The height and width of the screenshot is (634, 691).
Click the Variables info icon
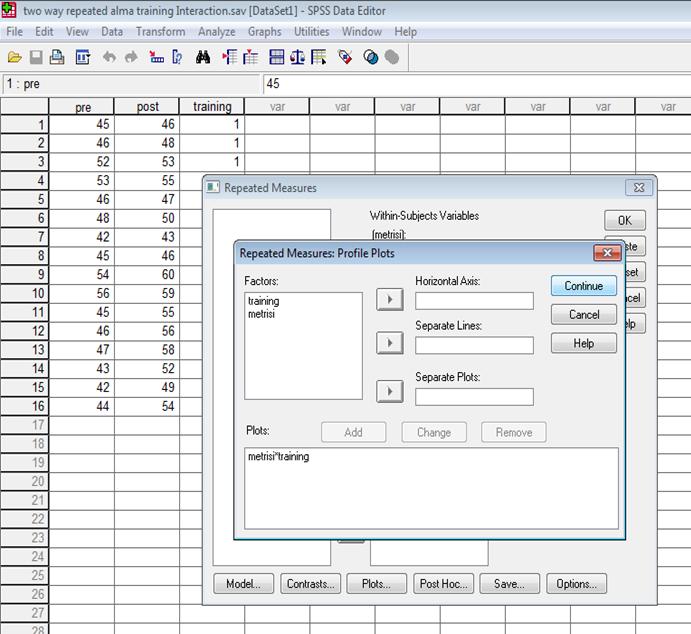click(177, 57)
